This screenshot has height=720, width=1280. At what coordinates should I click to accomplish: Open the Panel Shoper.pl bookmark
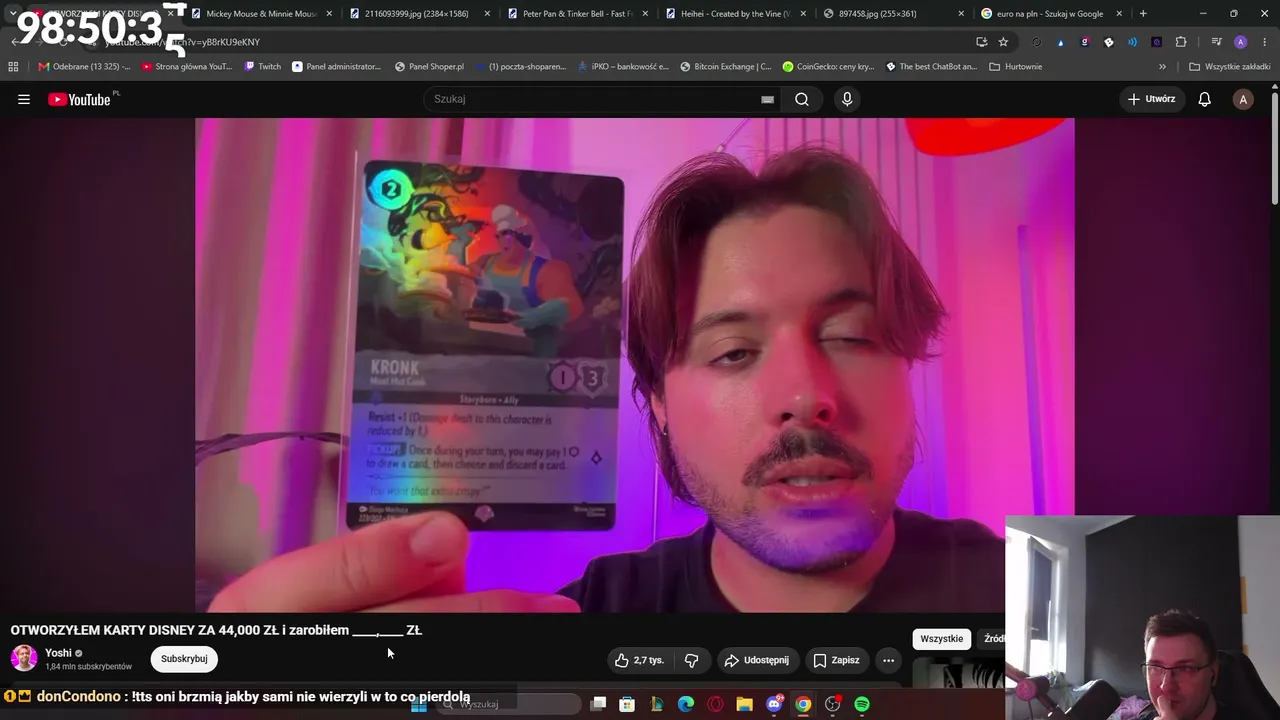point(429,67)
